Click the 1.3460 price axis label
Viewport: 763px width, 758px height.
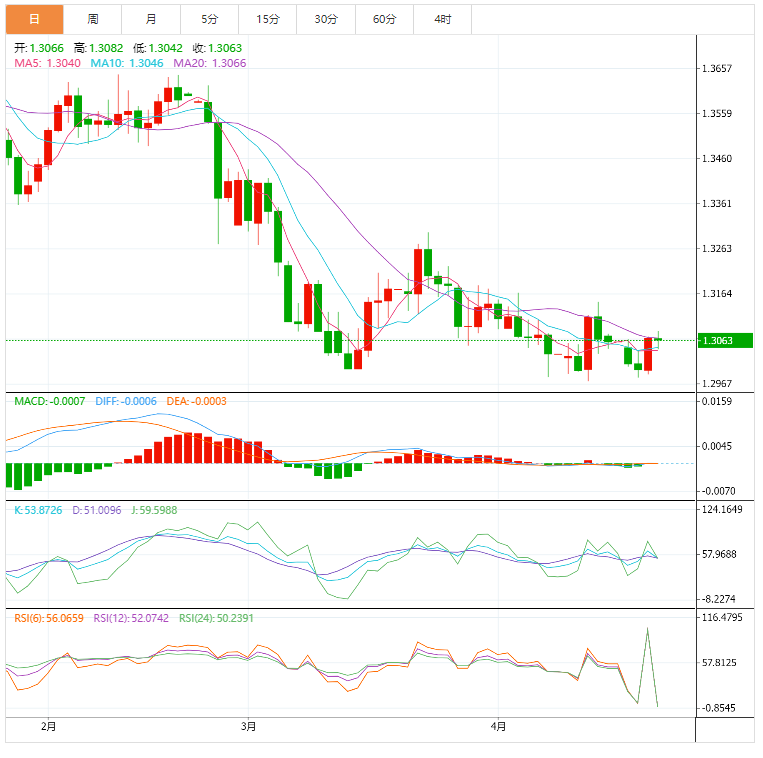tap(717, 159)
